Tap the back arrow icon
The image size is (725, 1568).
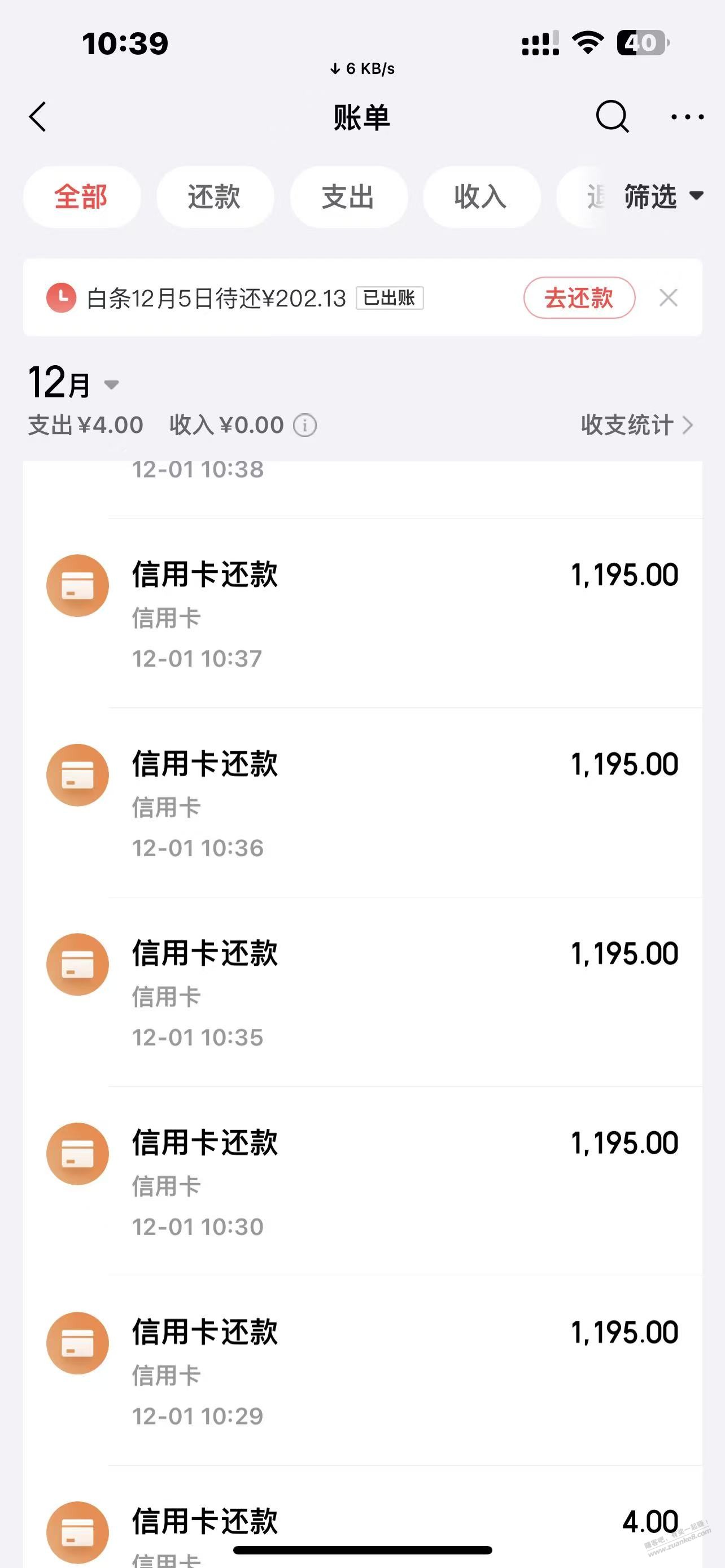pyautogui.click(x=38, y=116)
